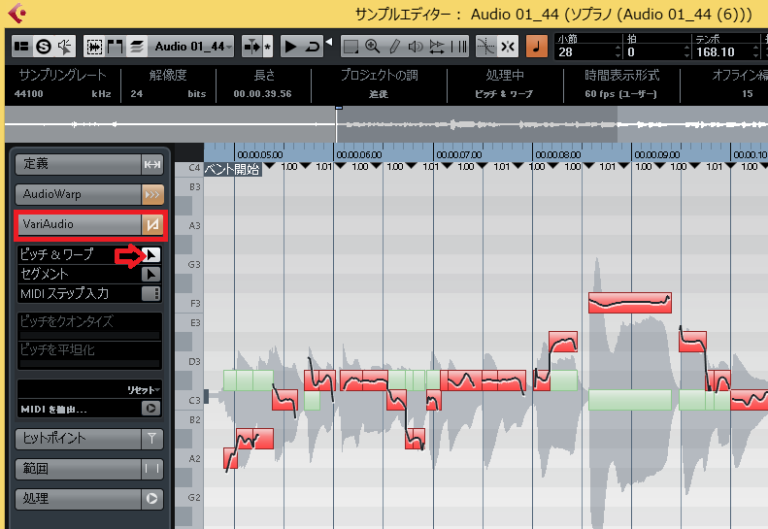The height and width of the screenshot is (529, 768).
Task: Select the Zoom tool
Action: point(372,47)
